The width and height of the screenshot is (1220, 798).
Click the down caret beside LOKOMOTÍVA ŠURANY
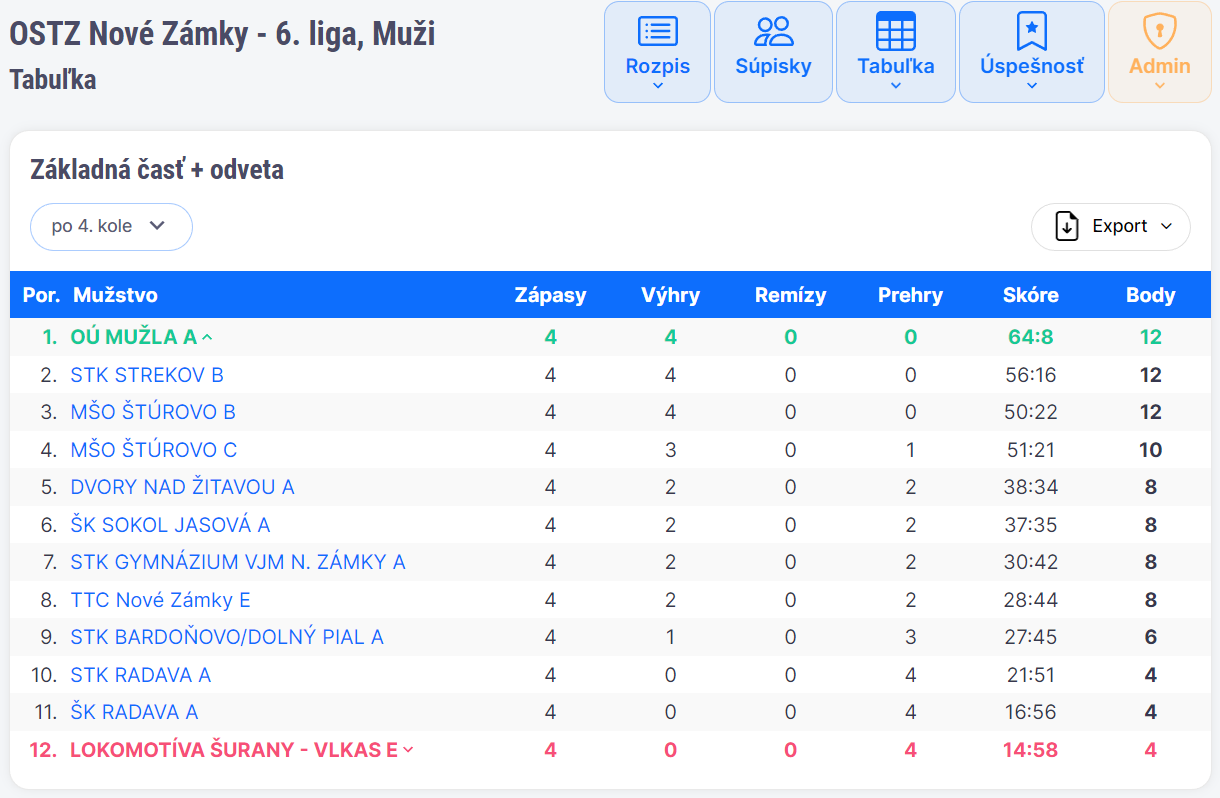407,750
